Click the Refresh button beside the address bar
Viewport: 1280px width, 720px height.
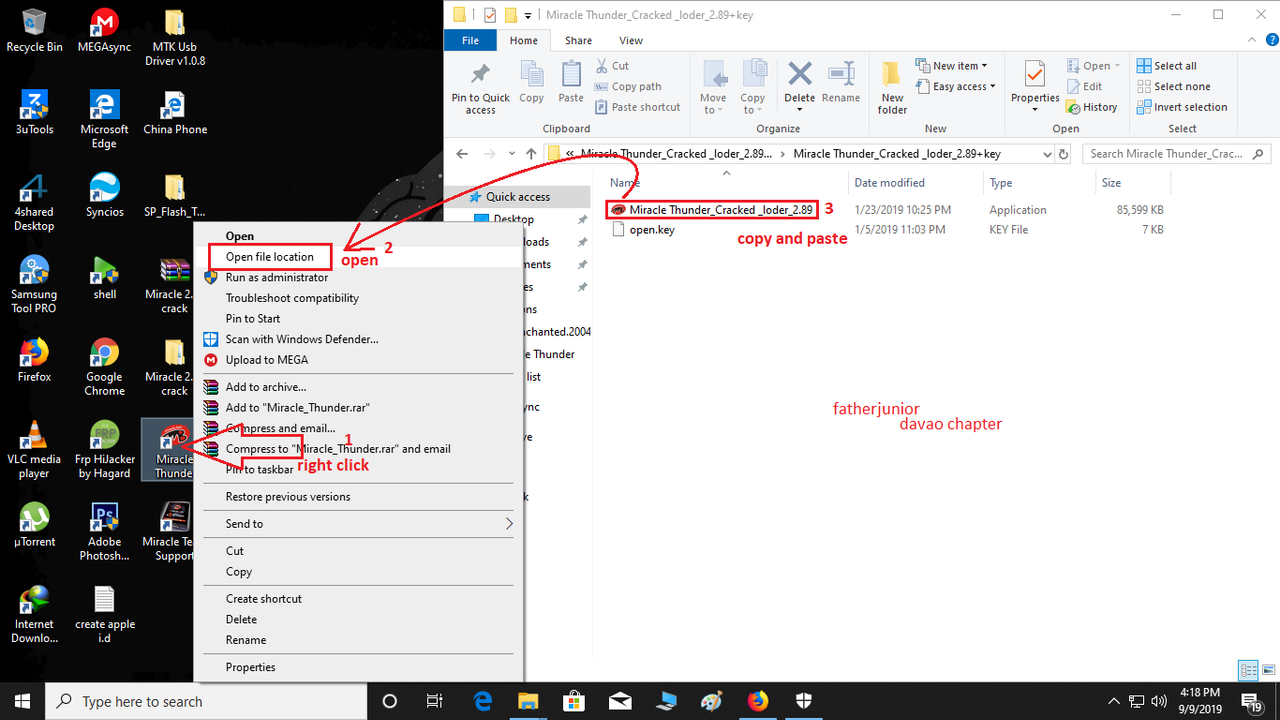point(1064,154)
